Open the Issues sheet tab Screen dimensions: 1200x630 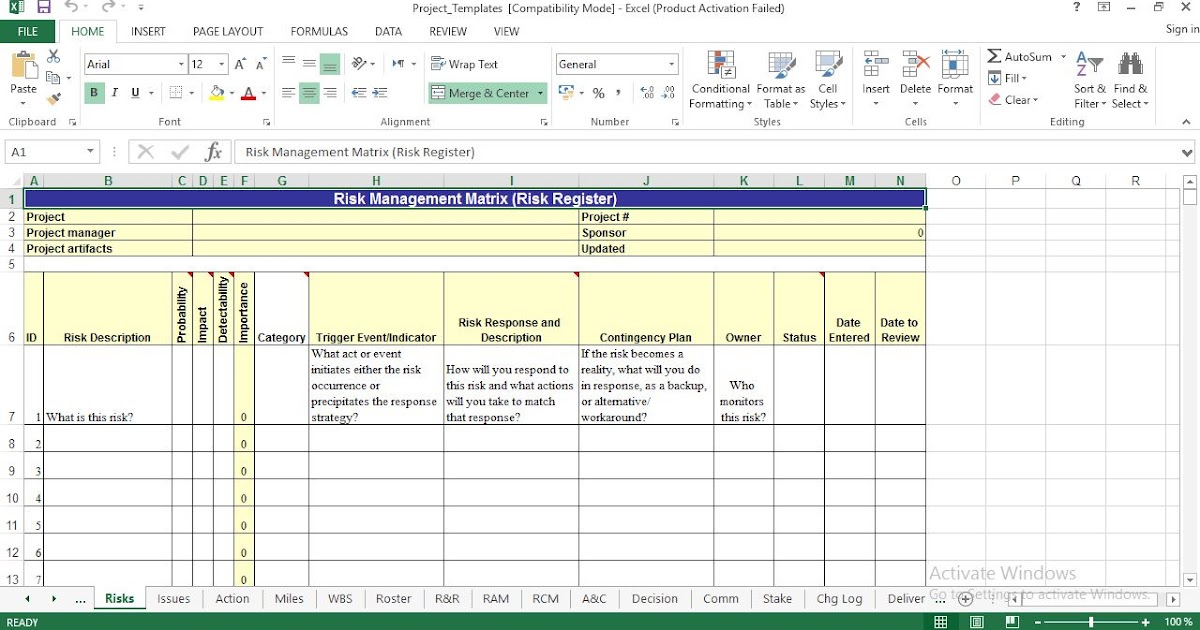pos(173,598)
